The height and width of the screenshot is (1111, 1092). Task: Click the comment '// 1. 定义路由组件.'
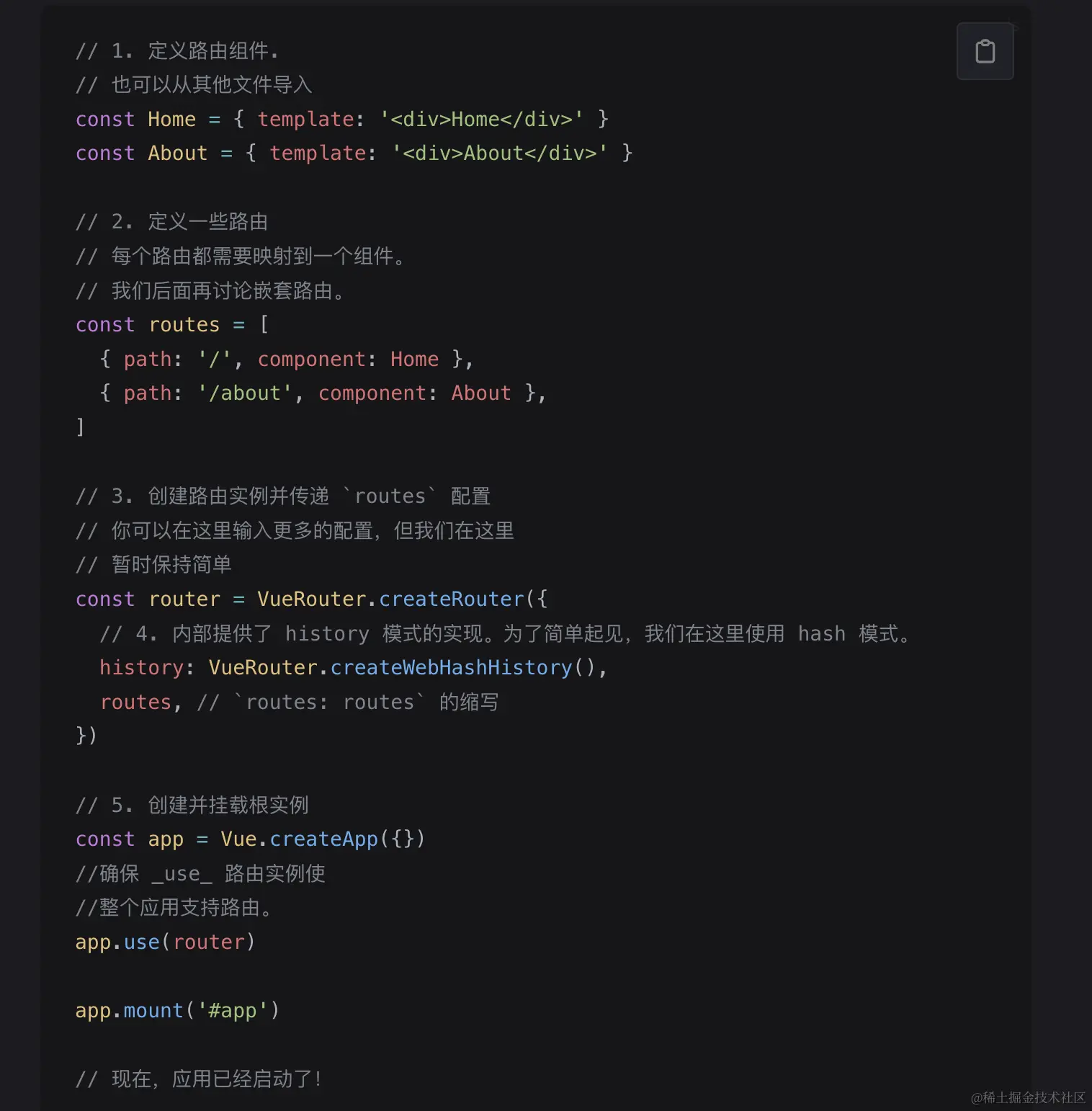[176, 50]
